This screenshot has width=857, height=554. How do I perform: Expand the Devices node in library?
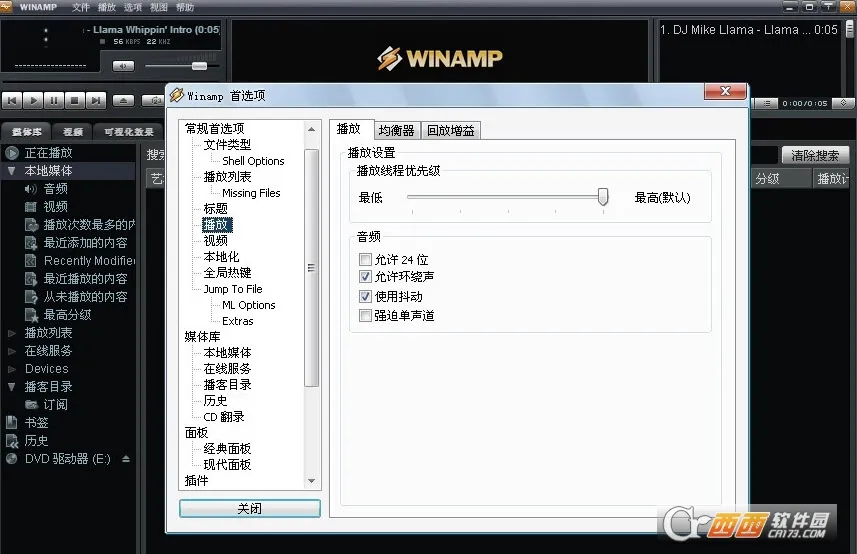(11, 369)
